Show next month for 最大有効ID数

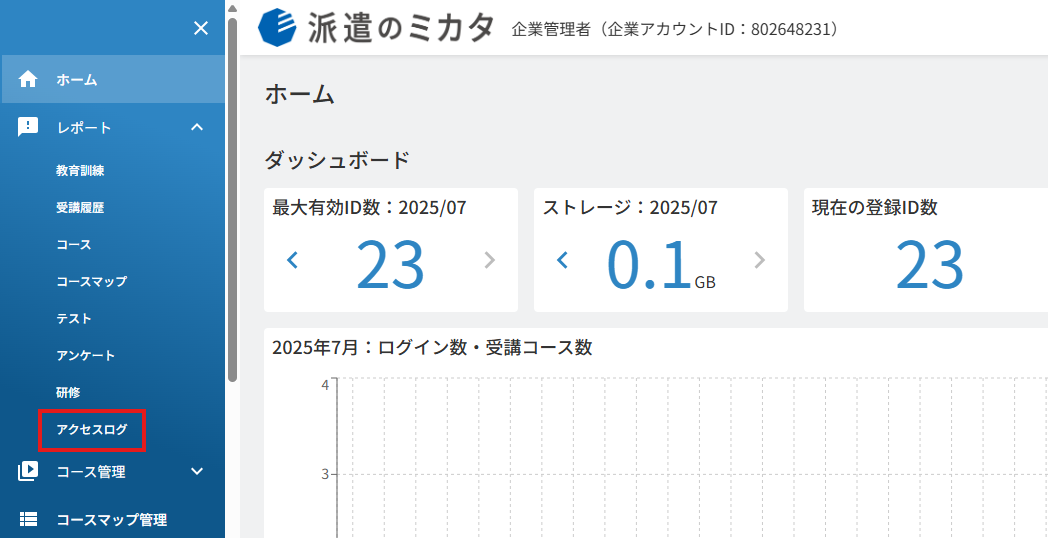coord(490,259)
